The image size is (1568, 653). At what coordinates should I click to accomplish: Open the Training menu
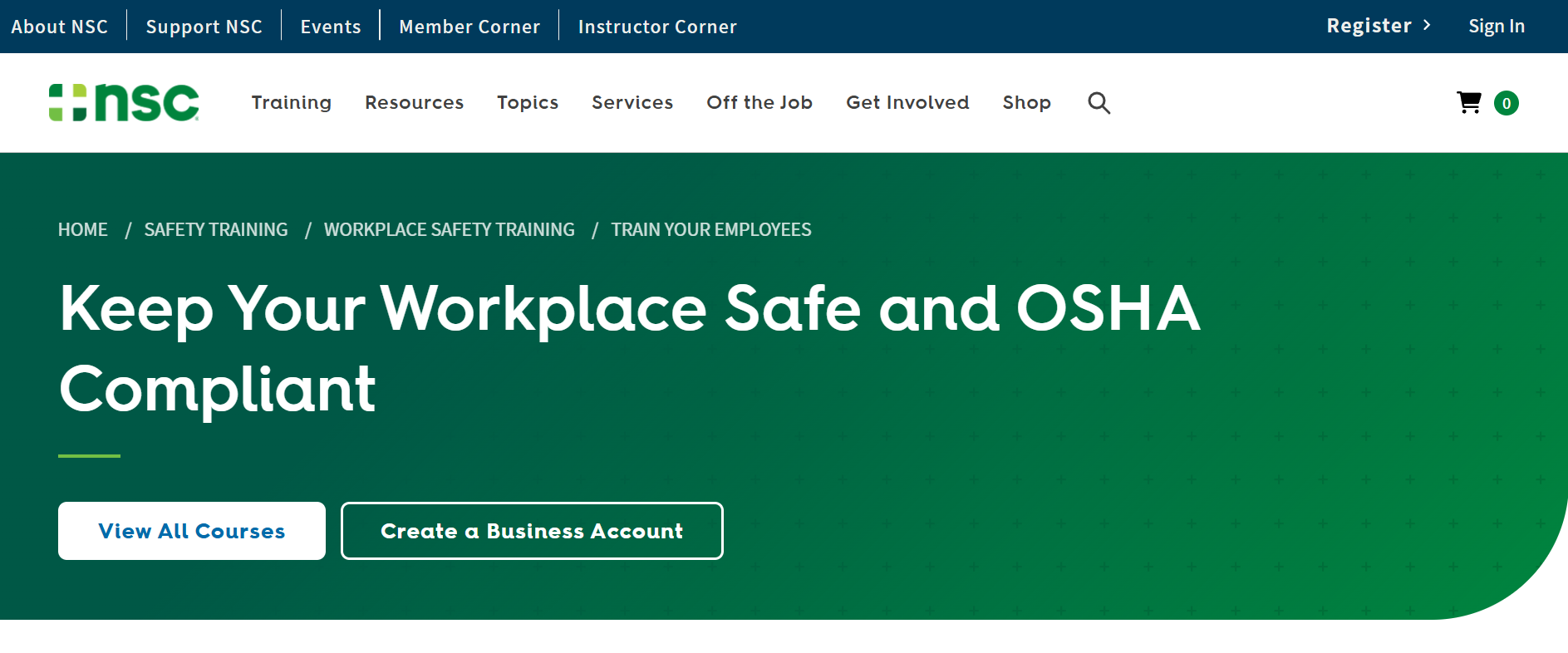(x=291, y=102)
